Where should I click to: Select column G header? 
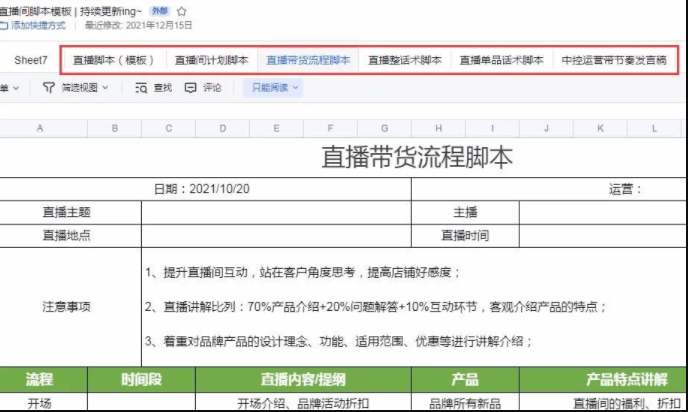coord(384,129)
